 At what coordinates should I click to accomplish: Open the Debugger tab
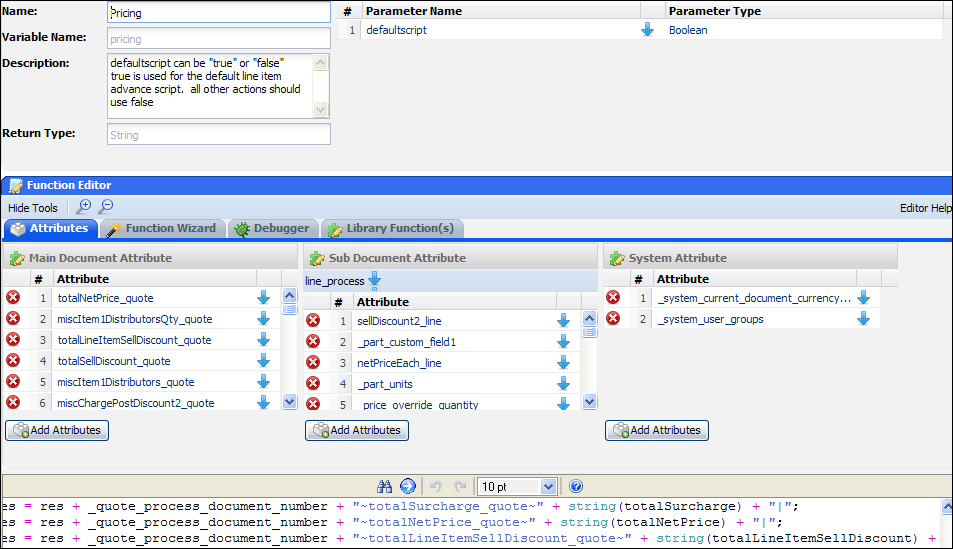tap(273, 229)
